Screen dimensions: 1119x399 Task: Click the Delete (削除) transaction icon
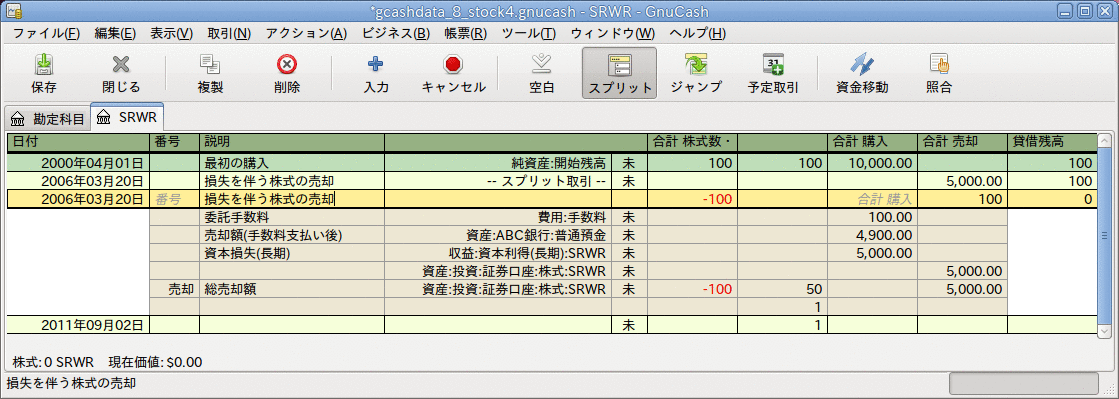tap(287, 74)
